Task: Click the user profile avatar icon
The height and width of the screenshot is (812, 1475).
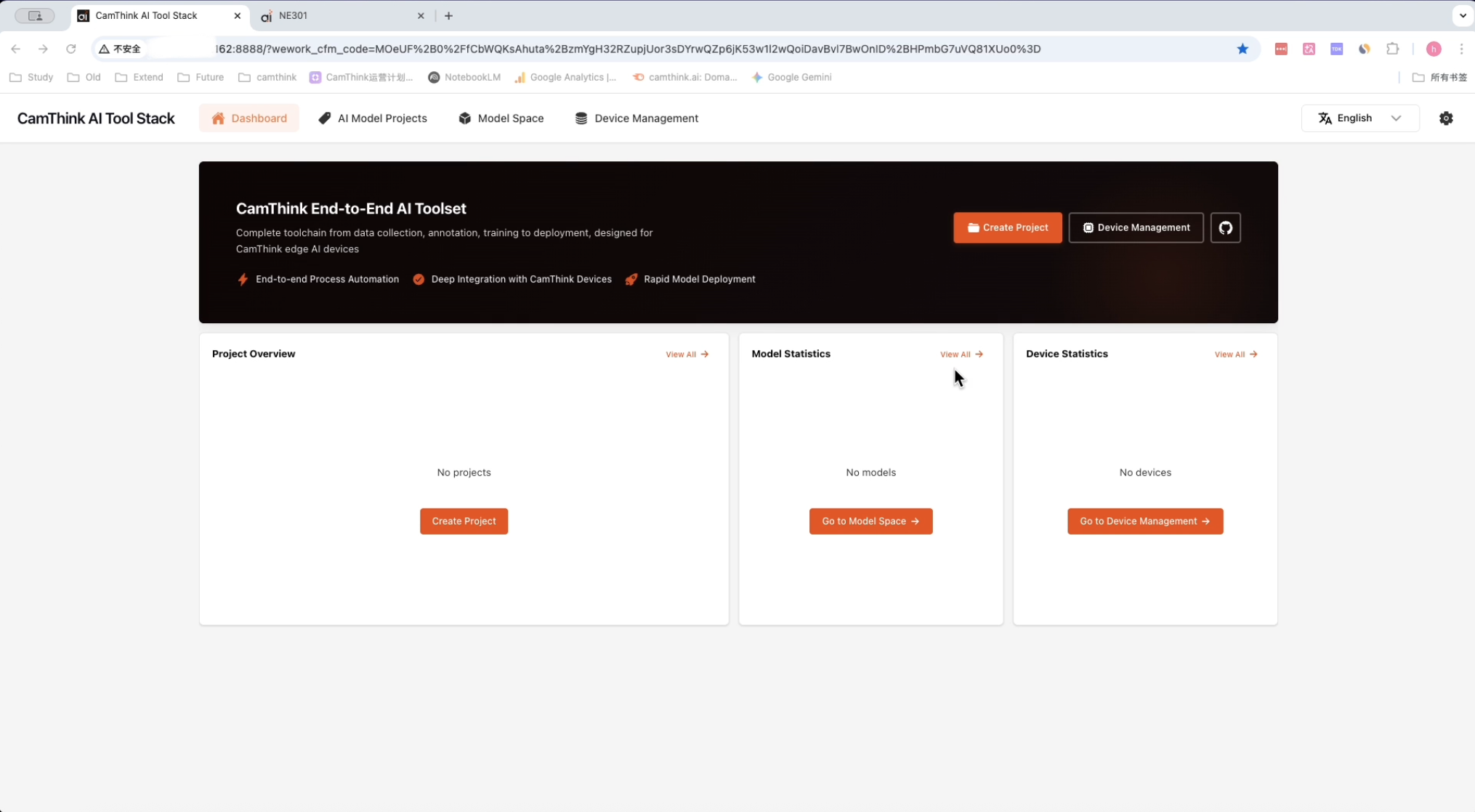Action: pyautogui.click(x=1433, y=49)
